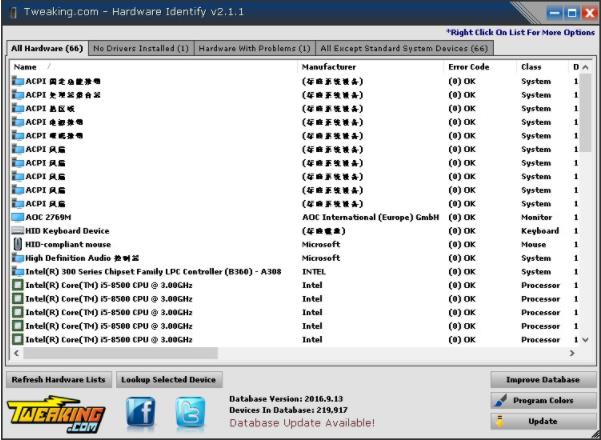Open the Hardware With Problems tab

[254, 47]
